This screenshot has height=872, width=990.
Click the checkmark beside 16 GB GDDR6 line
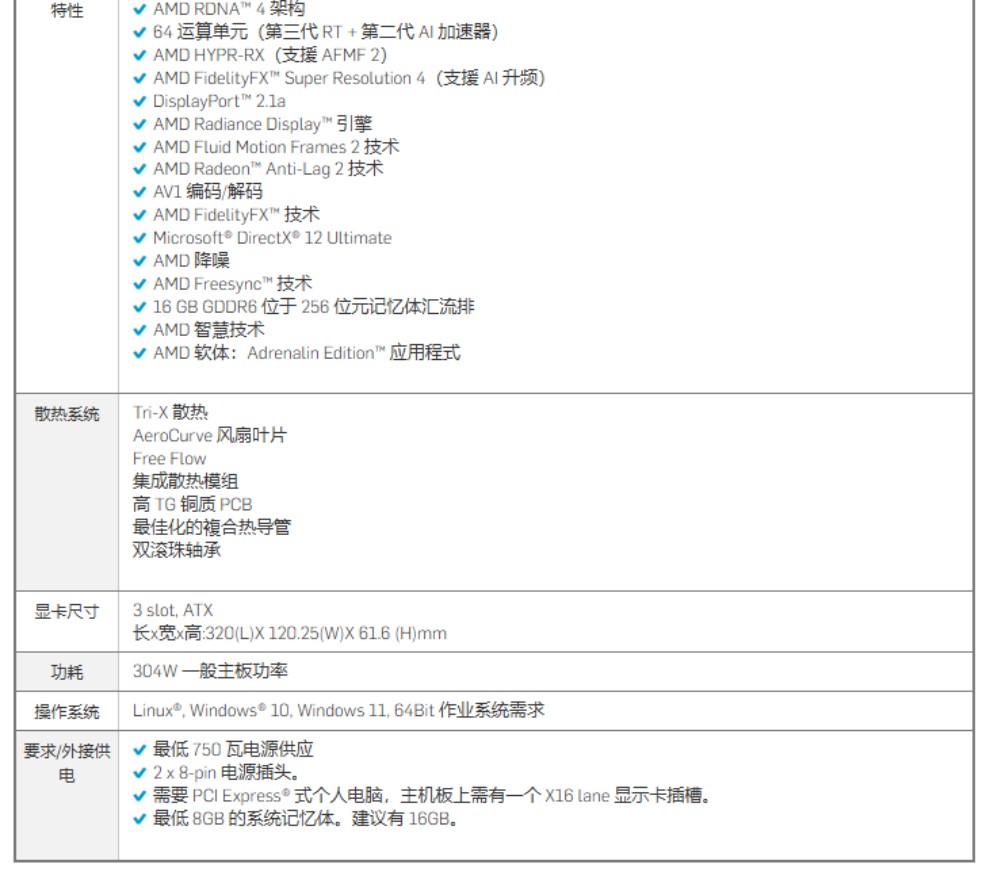(x=140, y=307)
